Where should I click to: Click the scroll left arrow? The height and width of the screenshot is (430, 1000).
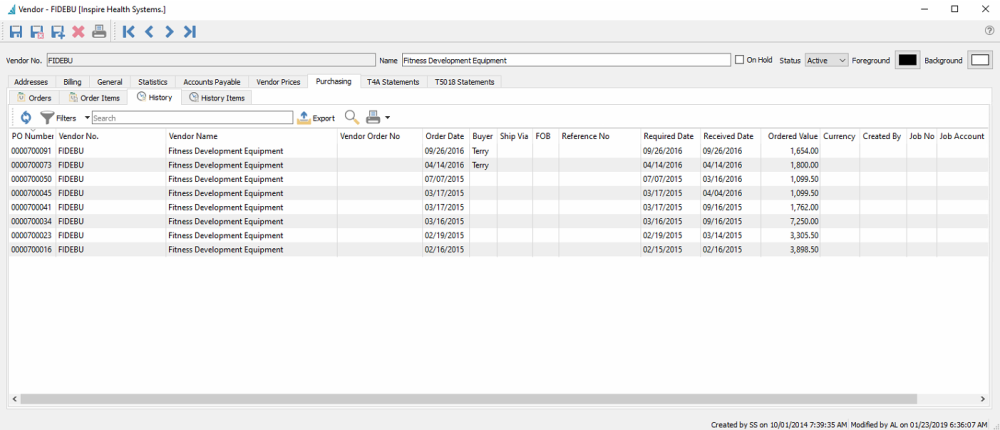14,399
